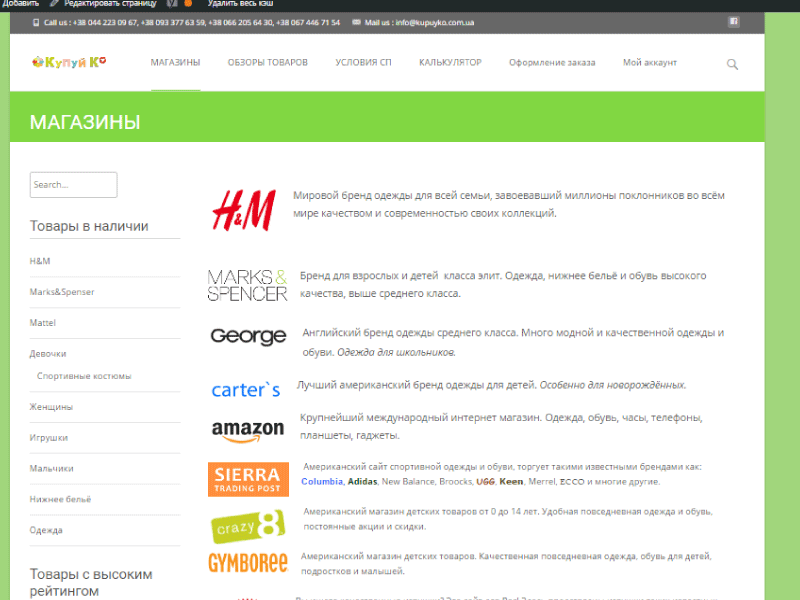Focus the sidebar Search field
Screen dimensions: 800x600
point(73,185)
